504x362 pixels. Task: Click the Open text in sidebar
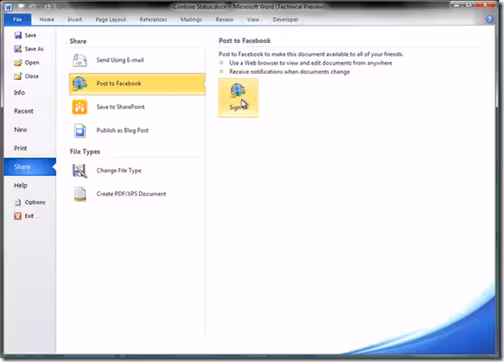(x=32, y=63)
